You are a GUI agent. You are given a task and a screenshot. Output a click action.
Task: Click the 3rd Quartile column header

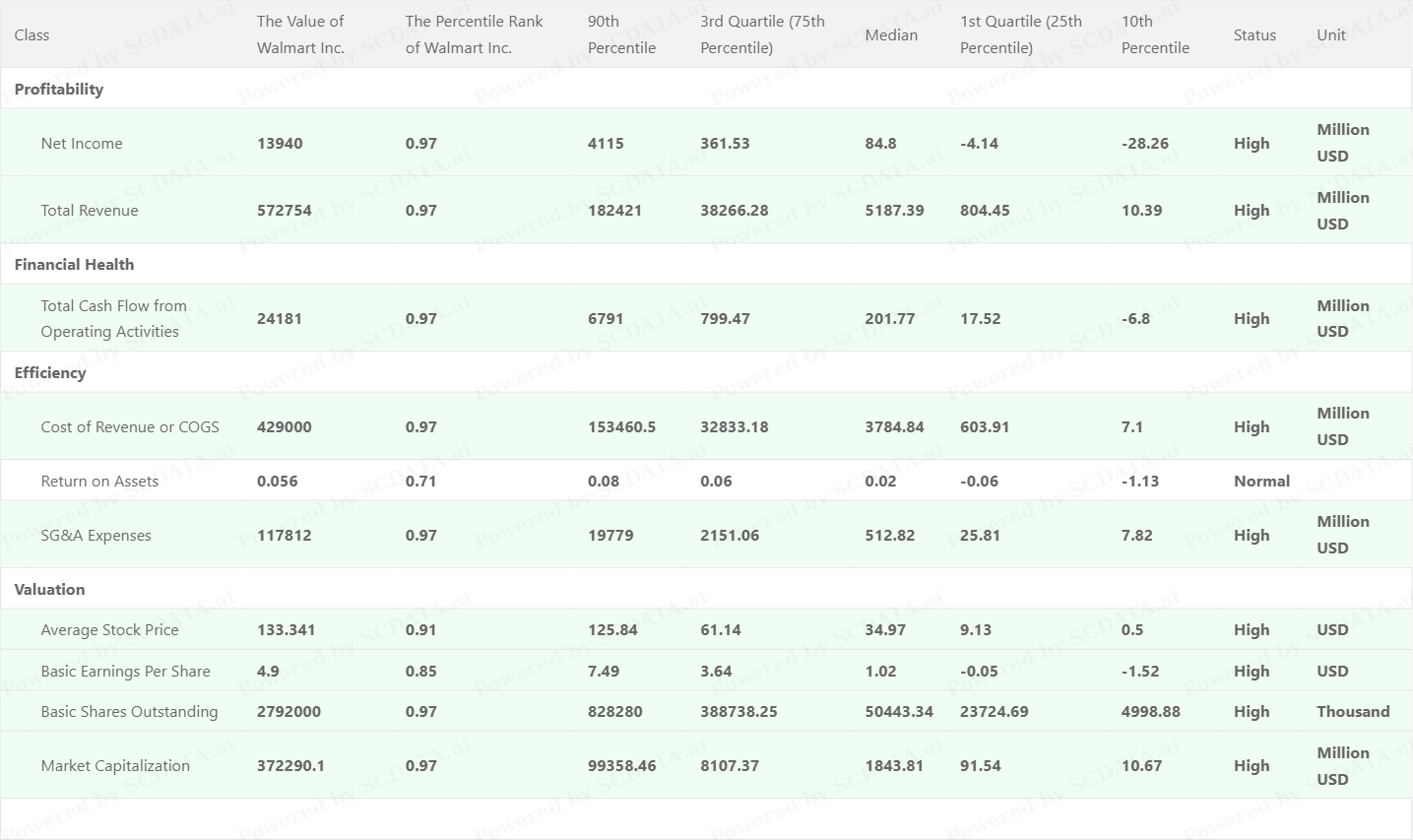(x=763, y=34)
